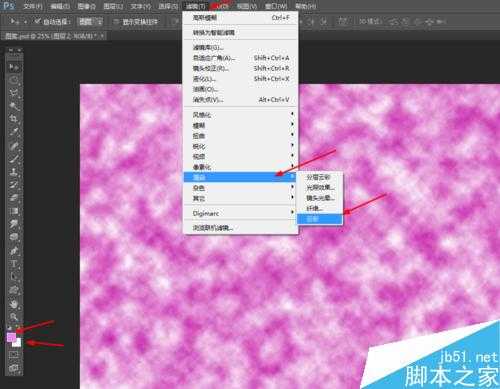Choose 液化(L)... Shift+Ctrl+X entry
This screenshot has width=500, height=389.
coord(240,79)
